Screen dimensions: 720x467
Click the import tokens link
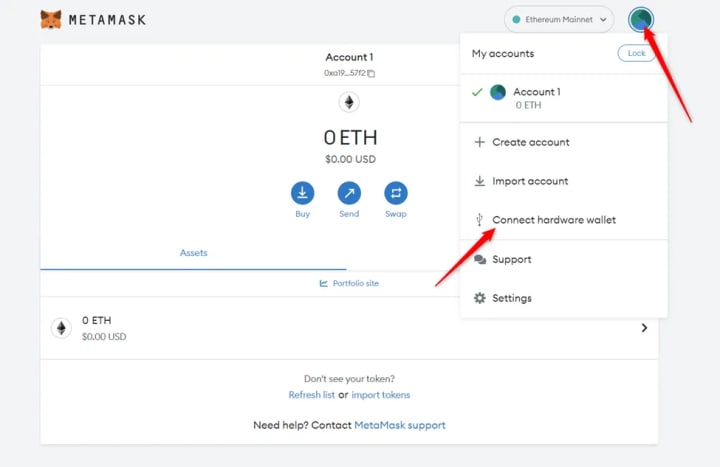381,395
